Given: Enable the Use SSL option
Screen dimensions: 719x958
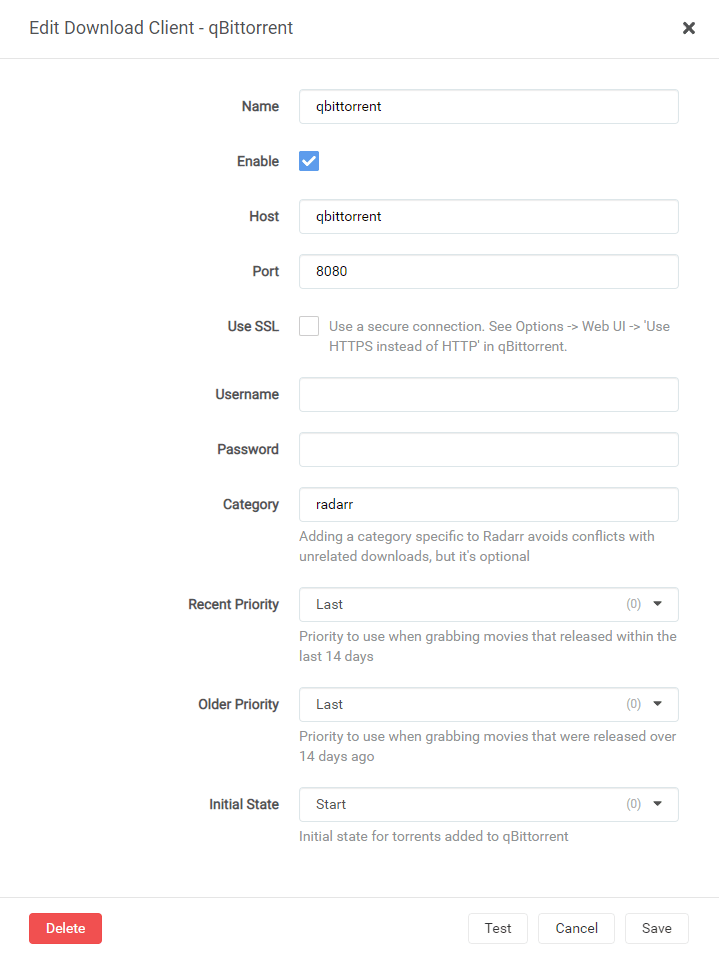Looking at the screenshot, I should coord(309,325).
